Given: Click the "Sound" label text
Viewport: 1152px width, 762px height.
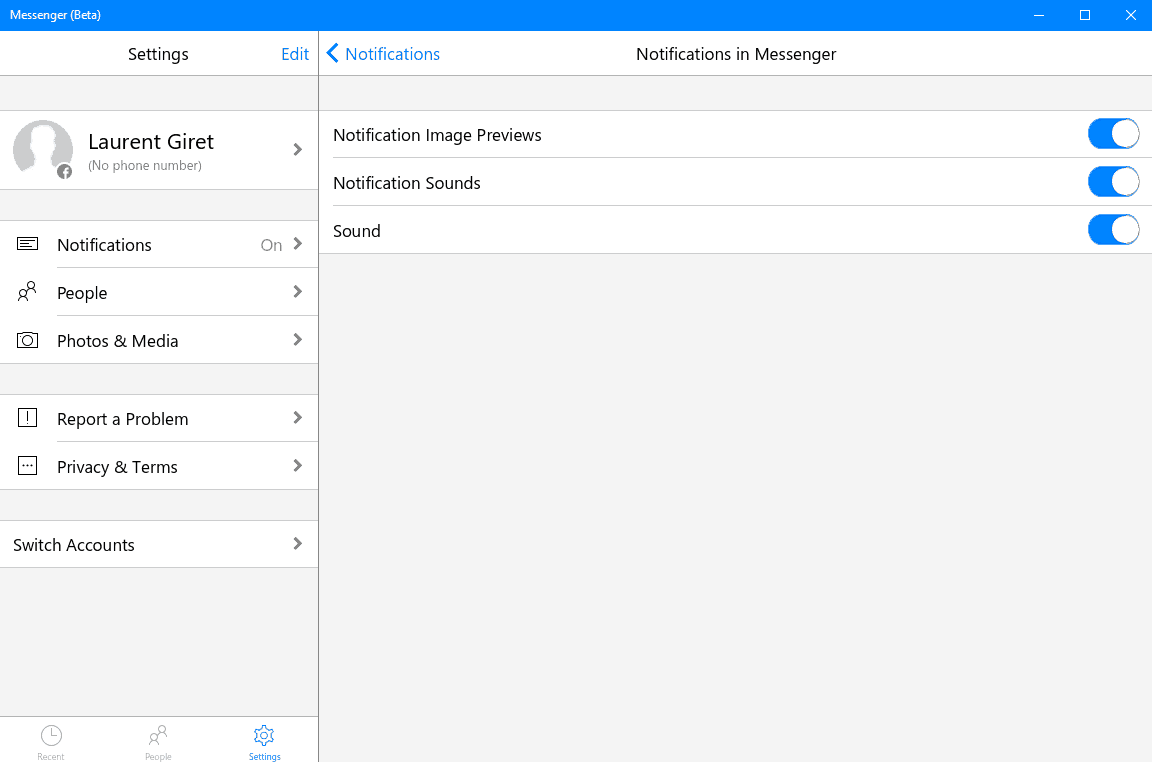Looking at the screenshot, I should (x=356, y=231).
